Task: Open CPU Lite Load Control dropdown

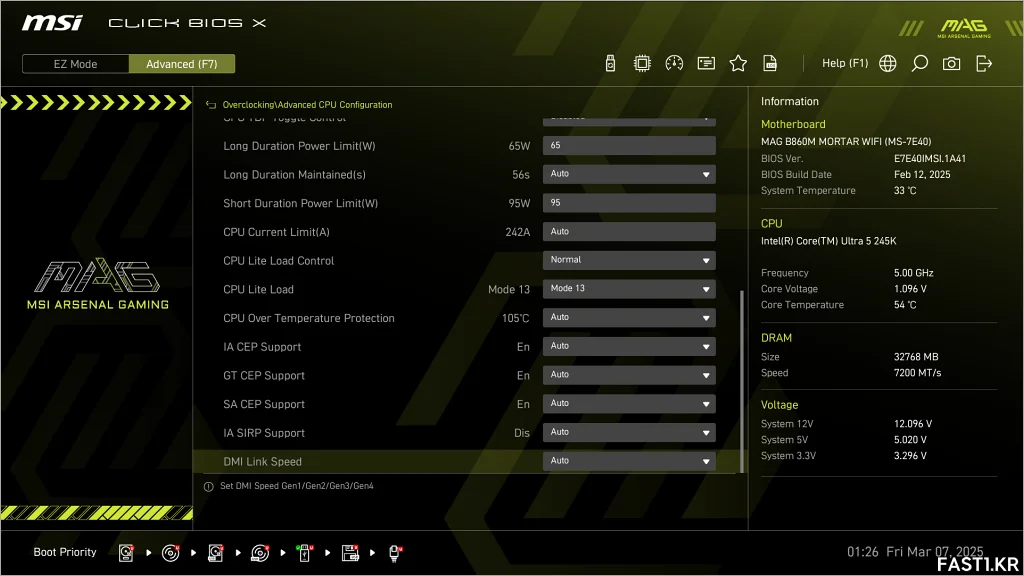Action: point(629,261)
